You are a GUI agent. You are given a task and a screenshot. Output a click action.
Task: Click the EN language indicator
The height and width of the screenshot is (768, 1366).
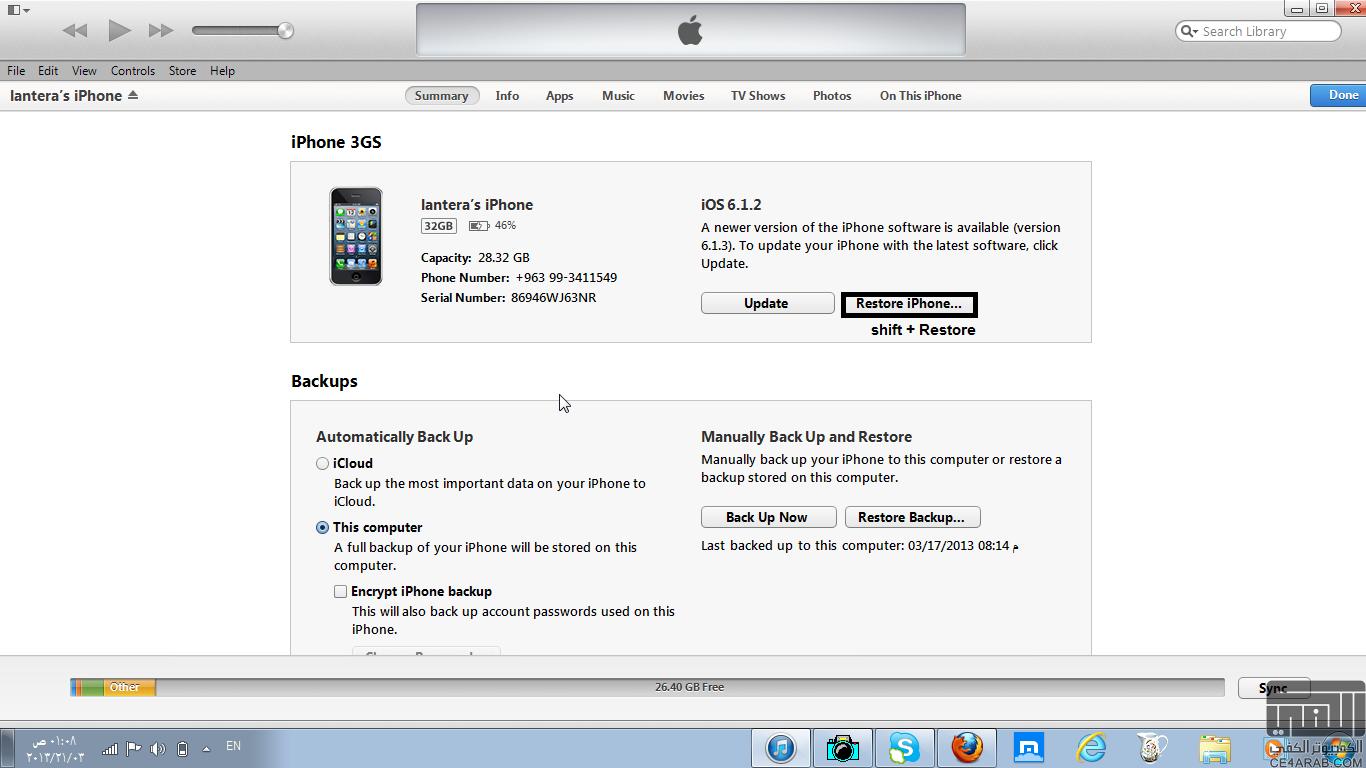pyautogui.click(x=233, y=746)
